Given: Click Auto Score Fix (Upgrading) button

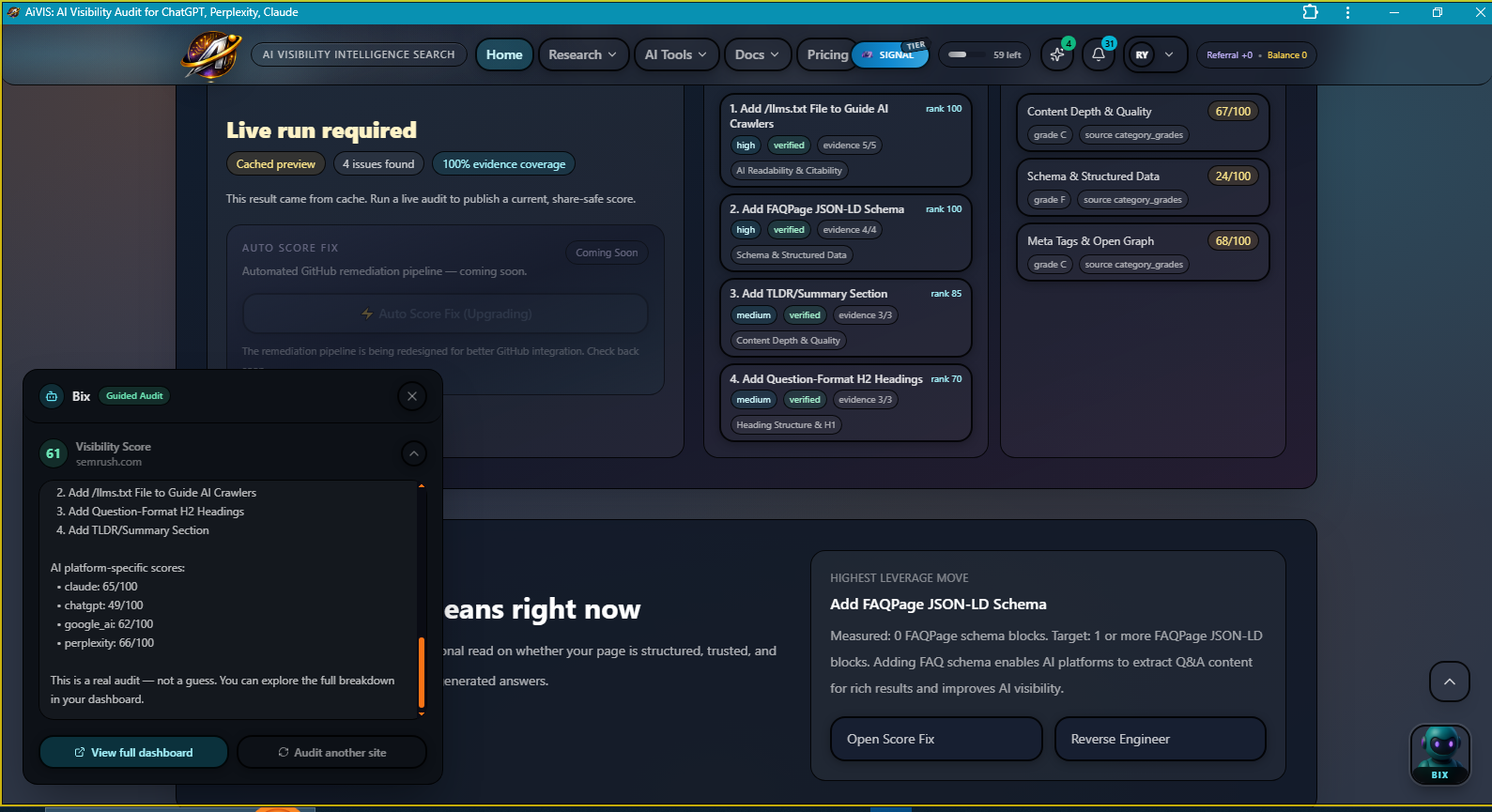Looking at the screenshot, I should [445, 314].
